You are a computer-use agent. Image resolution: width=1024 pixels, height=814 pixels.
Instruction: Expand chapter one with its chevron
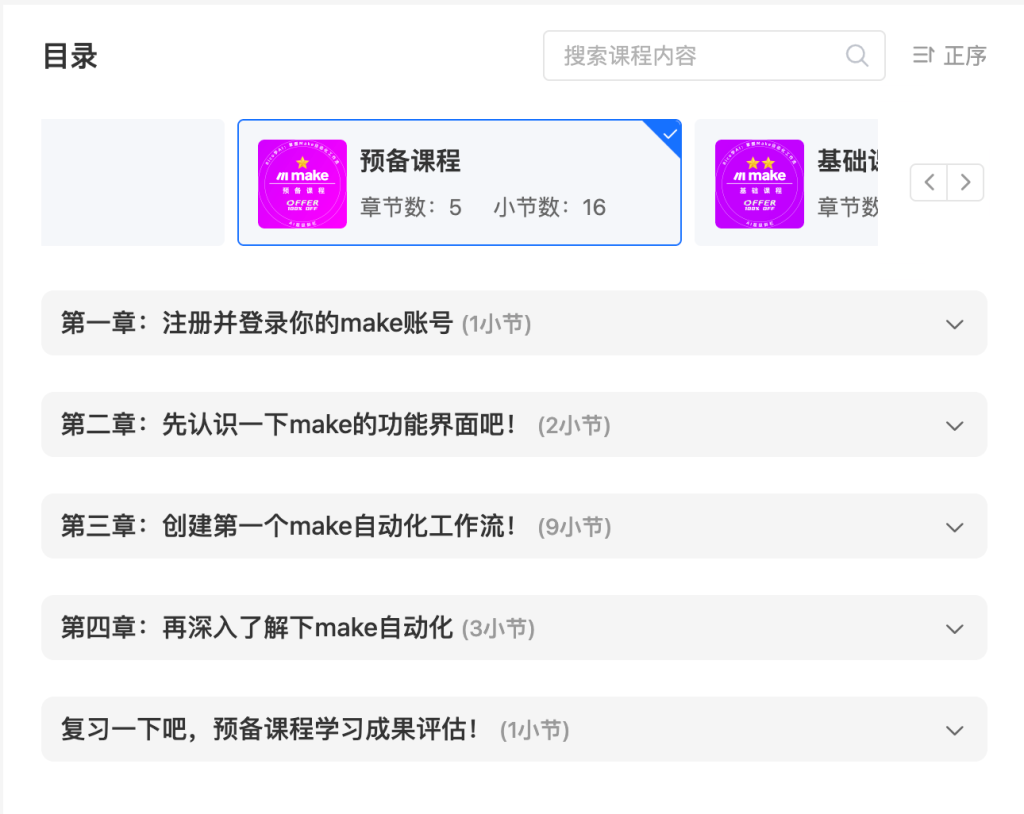[955, 324]
